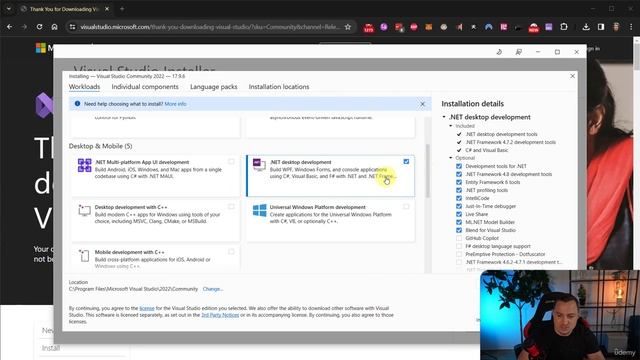Uncheck IntelliCode option
Viewport: 640px width, 360px height.
[459, 198]
